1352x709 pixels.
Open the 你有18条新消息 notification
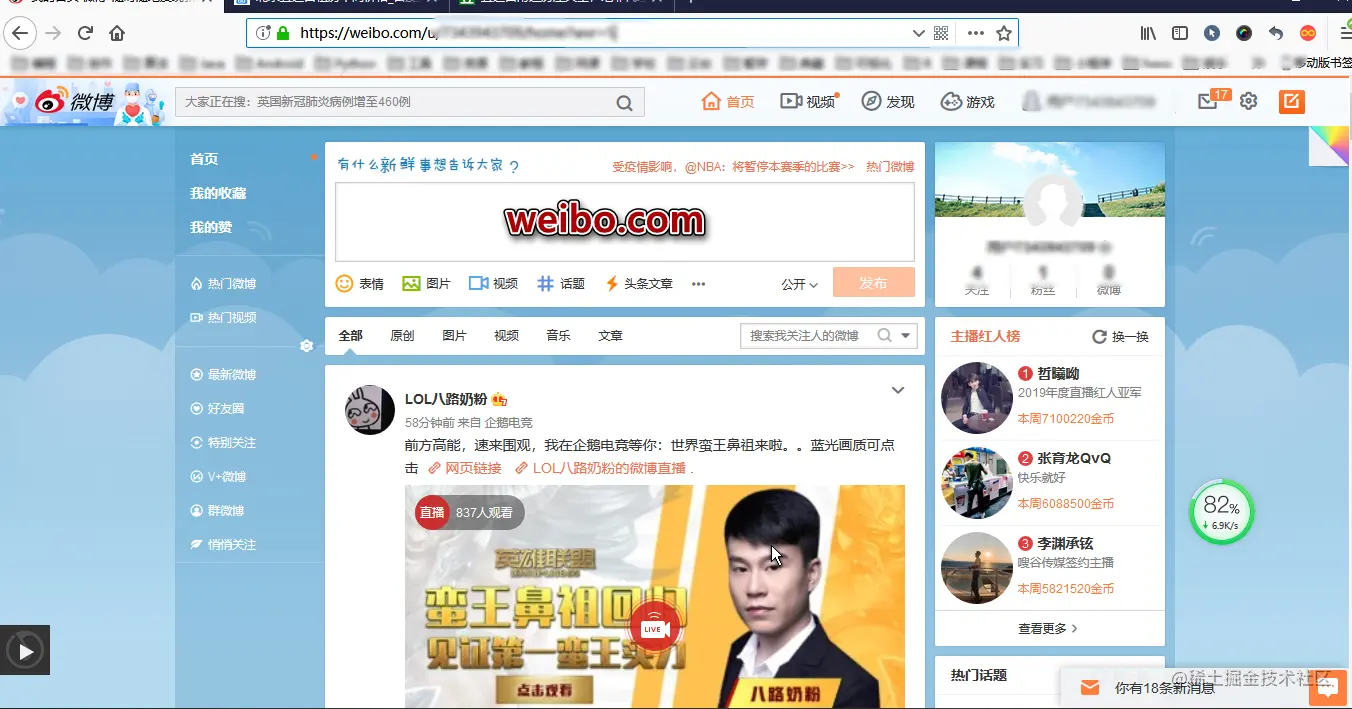click(x=1165, y=688)
